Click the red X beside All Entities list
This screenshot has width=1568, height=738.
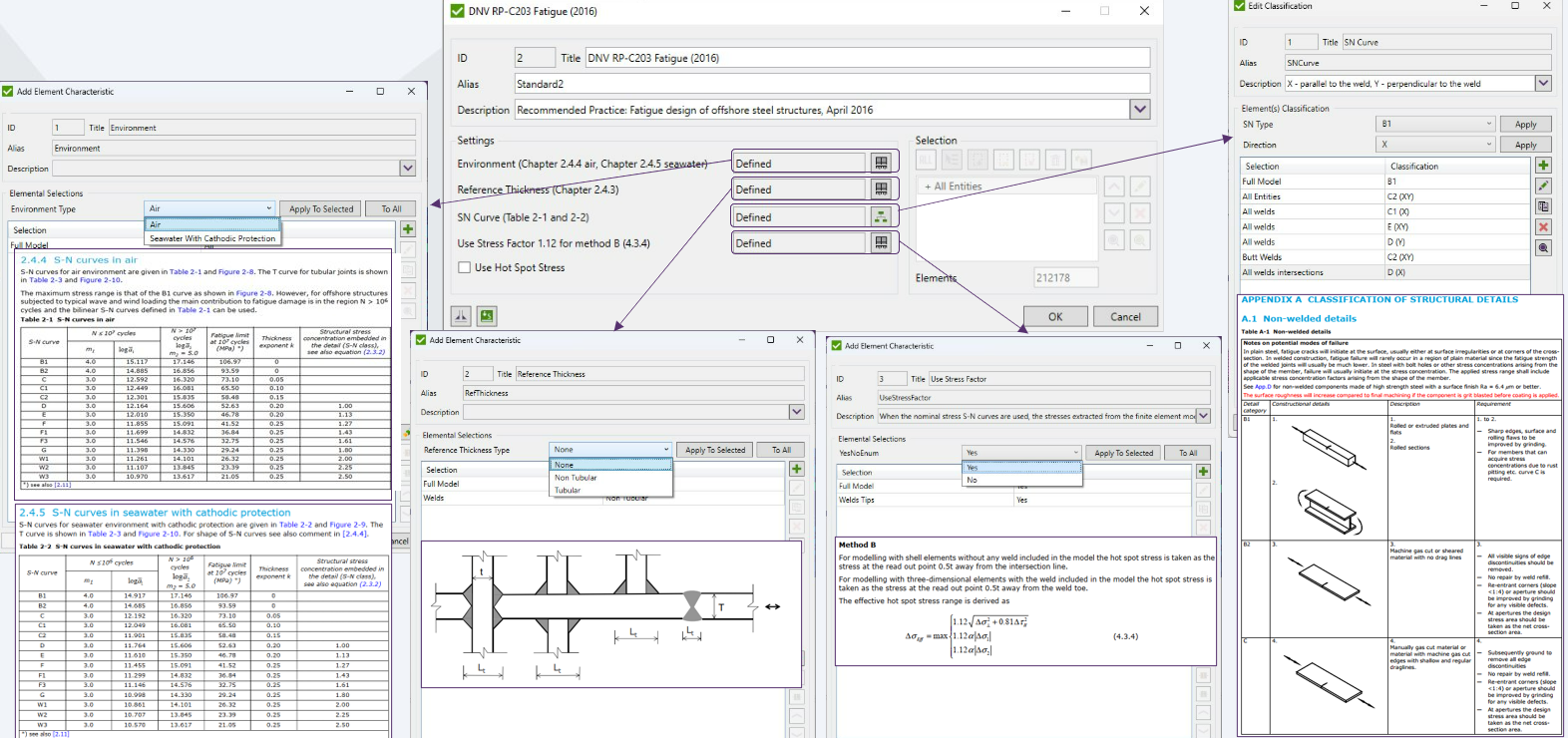[1140, 212]
